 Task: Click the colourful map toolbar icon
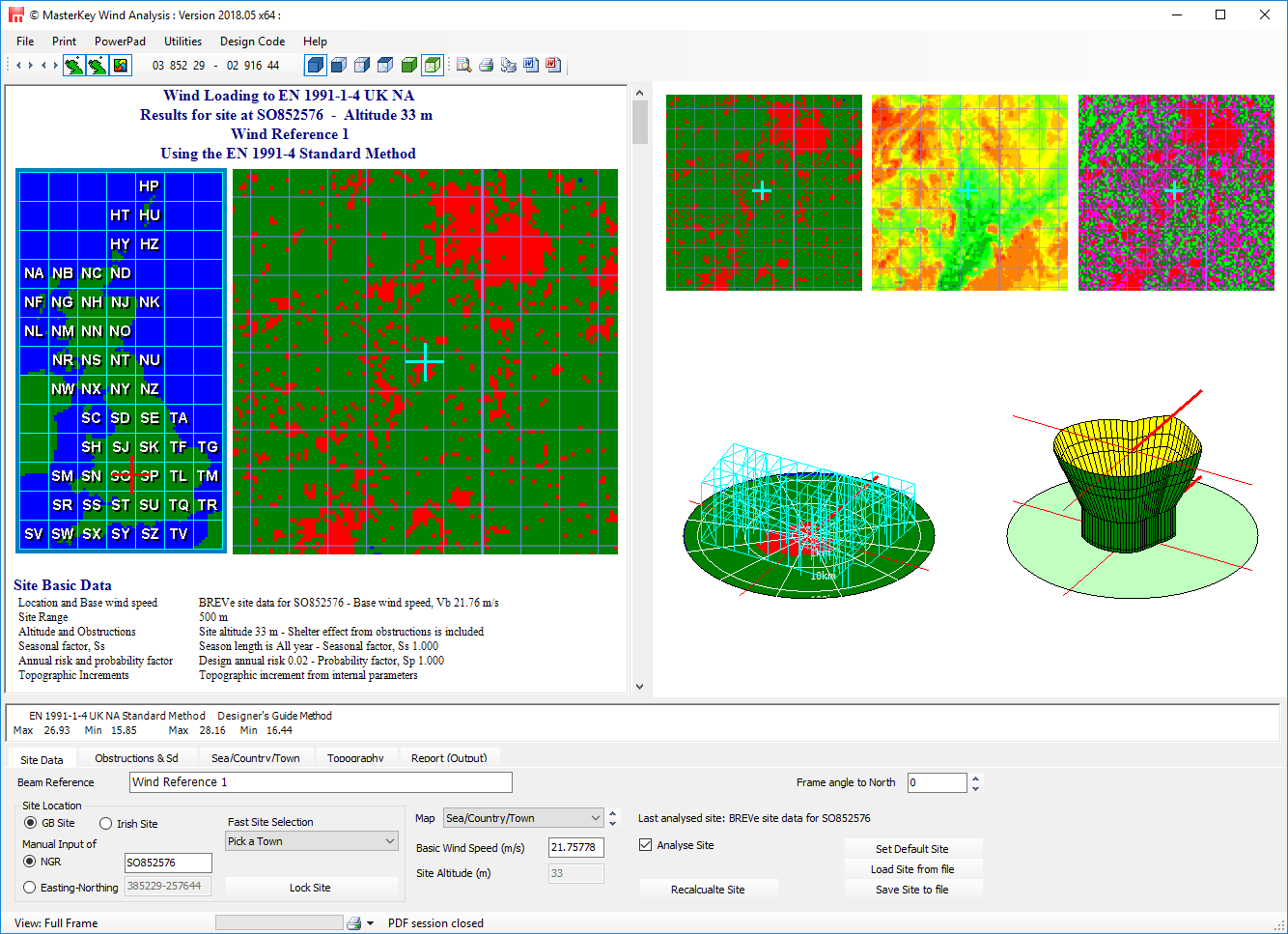[x=121, y=66]
